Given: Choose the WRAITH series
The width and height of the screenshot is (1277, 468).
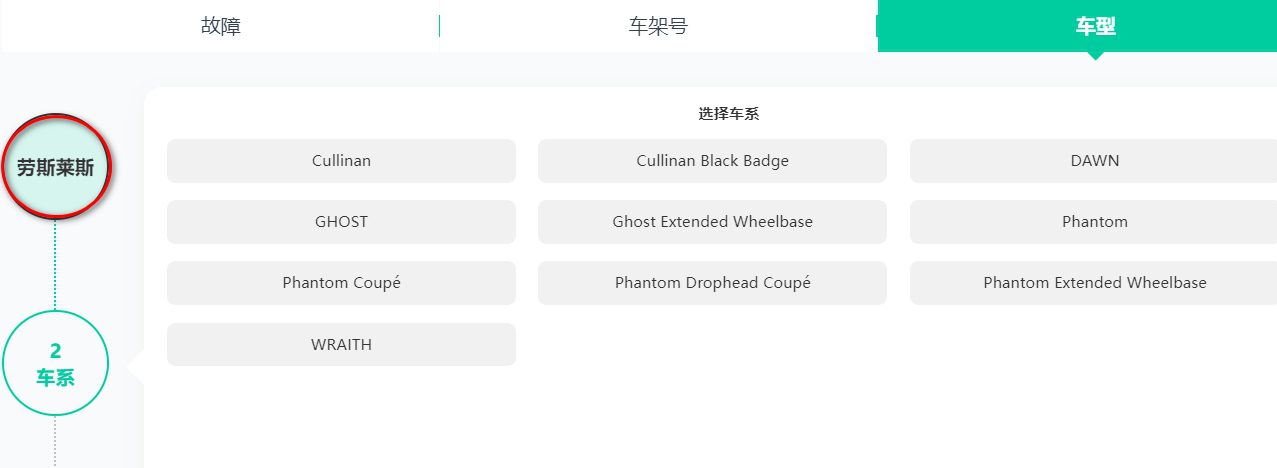Looking at the screenshot, I should click(x=341, y=345).
